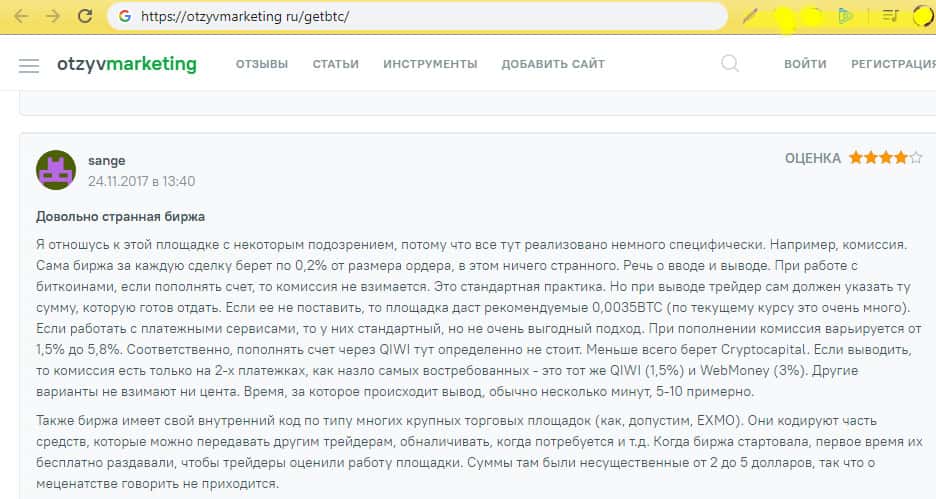Open the СТАТЬИ menu item
This screenshot has height=499, width=936.
[x=335, y=64]
